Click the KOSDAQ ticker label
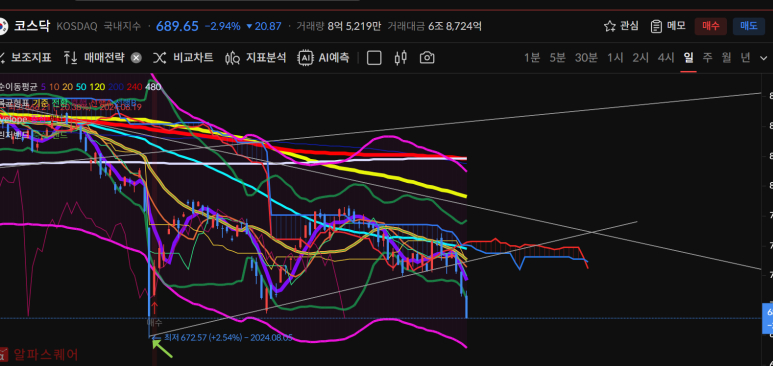The image size is (773, 366). tap(76, 27)
